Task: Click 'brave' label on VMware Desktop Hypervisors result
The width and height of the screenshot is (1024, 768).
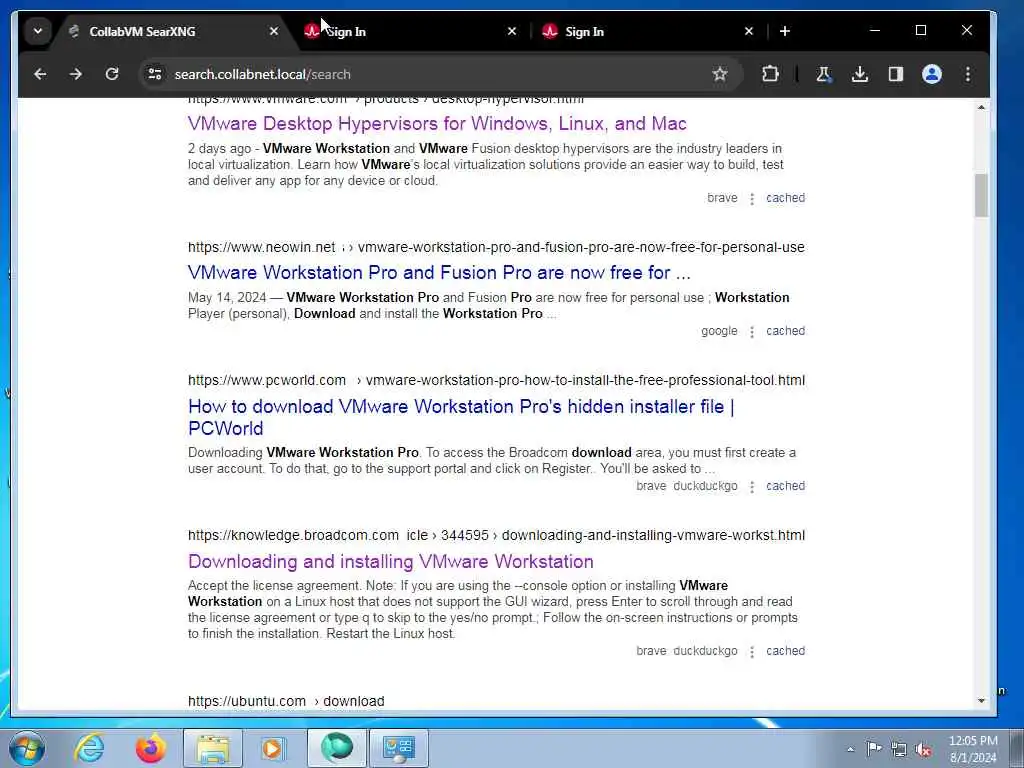Action: (722, 198)
